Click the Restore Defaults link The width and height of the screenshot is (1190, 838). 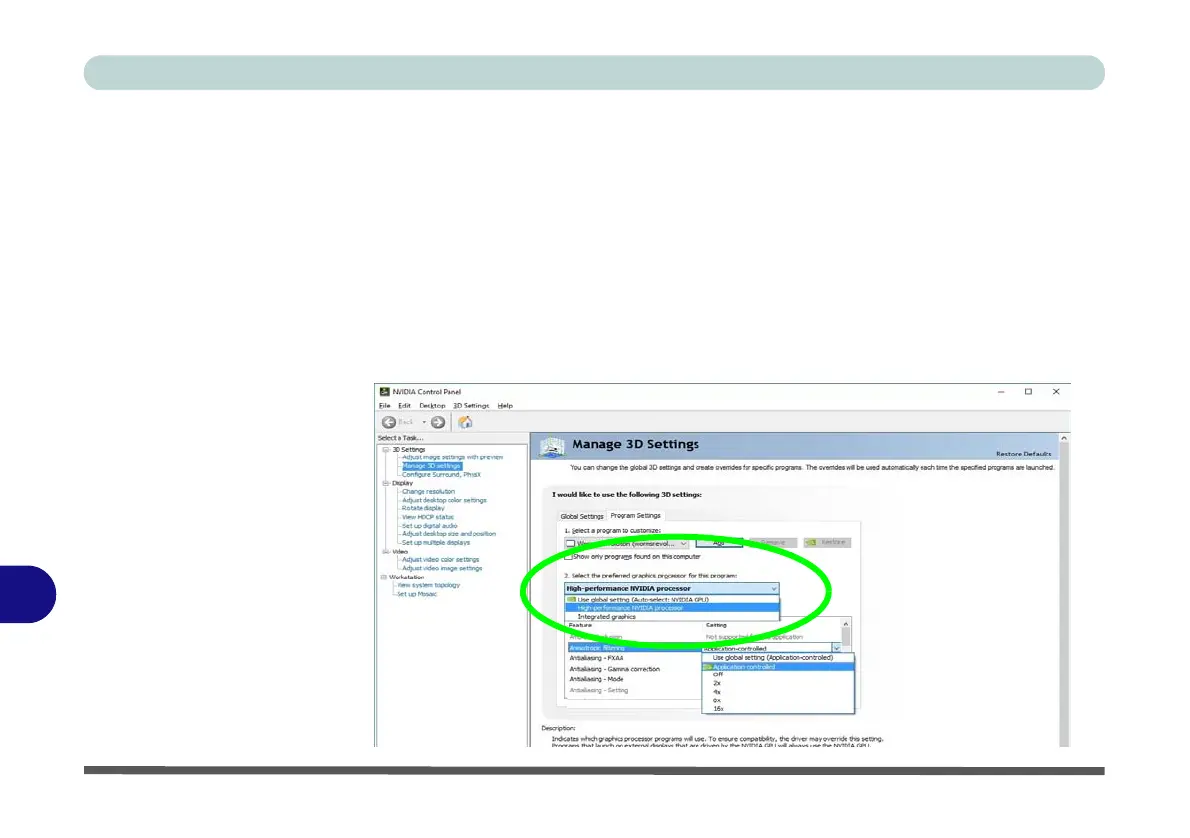point(1023,454)
